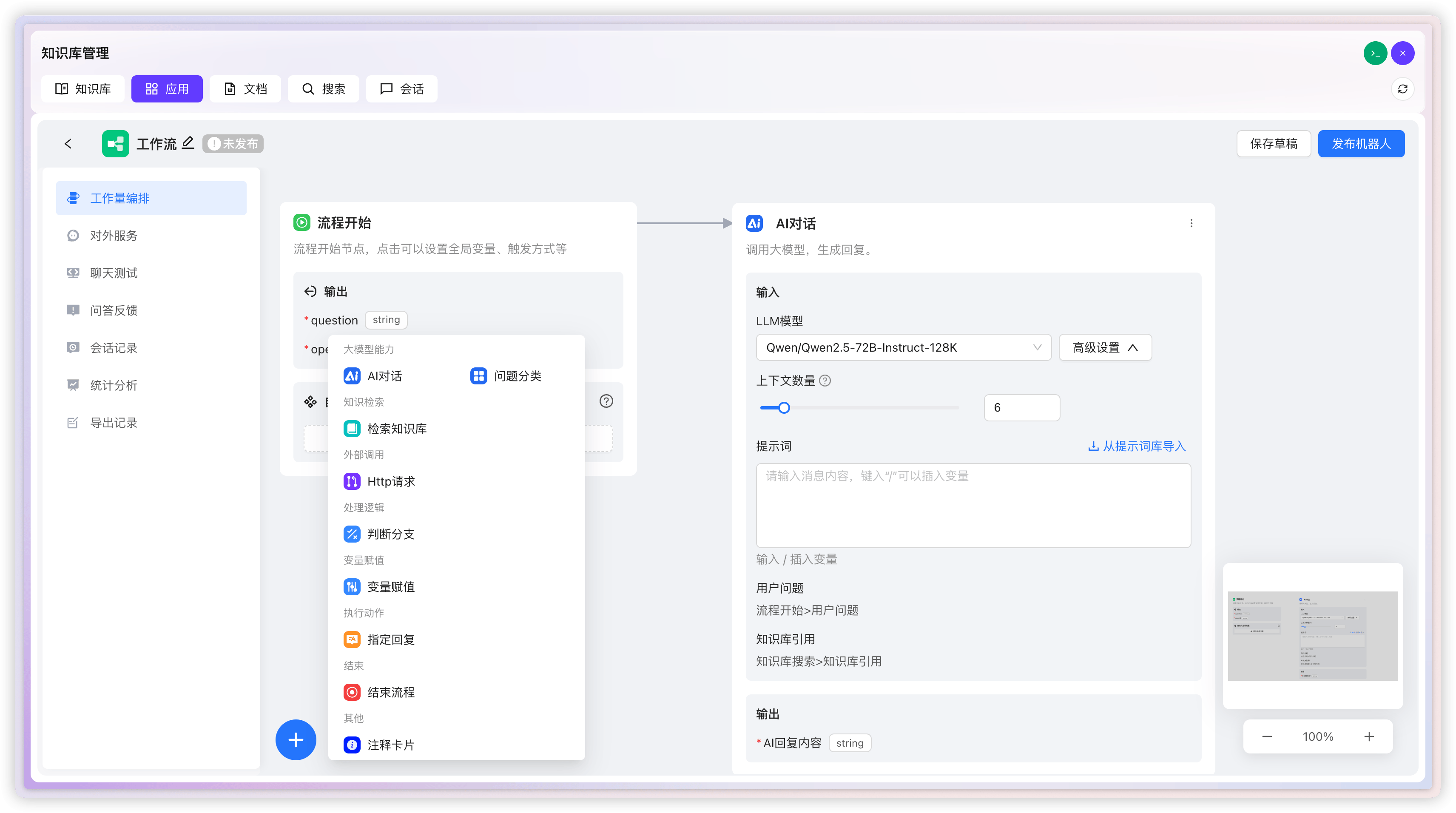Image resolution: width=1456 pixels, height=813 pixels.
Task: Open the 搜索 tab
Action: 323,89
